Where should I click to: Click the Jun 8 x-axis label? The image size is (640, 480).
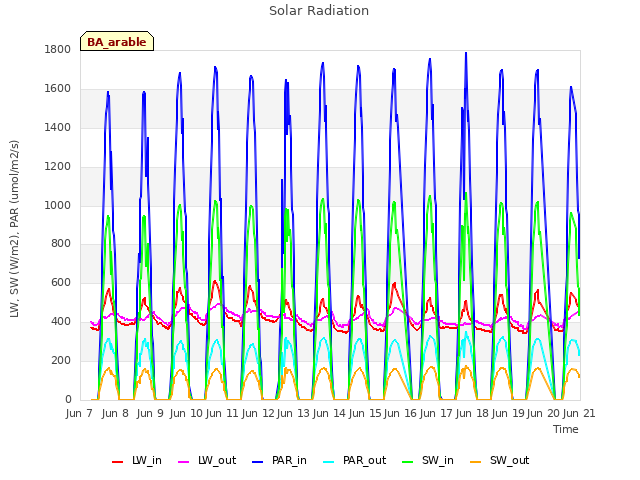point(115,413)
